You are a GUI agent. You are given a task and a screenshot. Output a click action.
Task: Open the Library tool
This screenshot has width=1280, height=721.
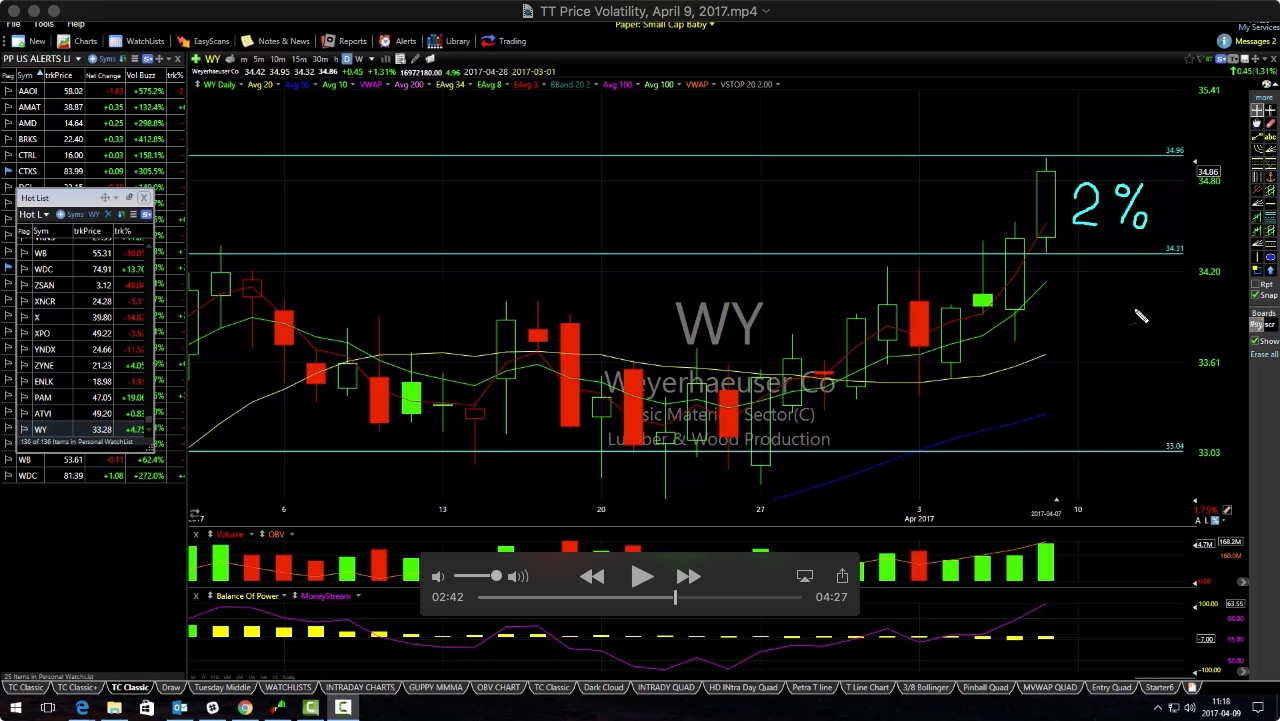pyautogui.click(x=449, y=41)
